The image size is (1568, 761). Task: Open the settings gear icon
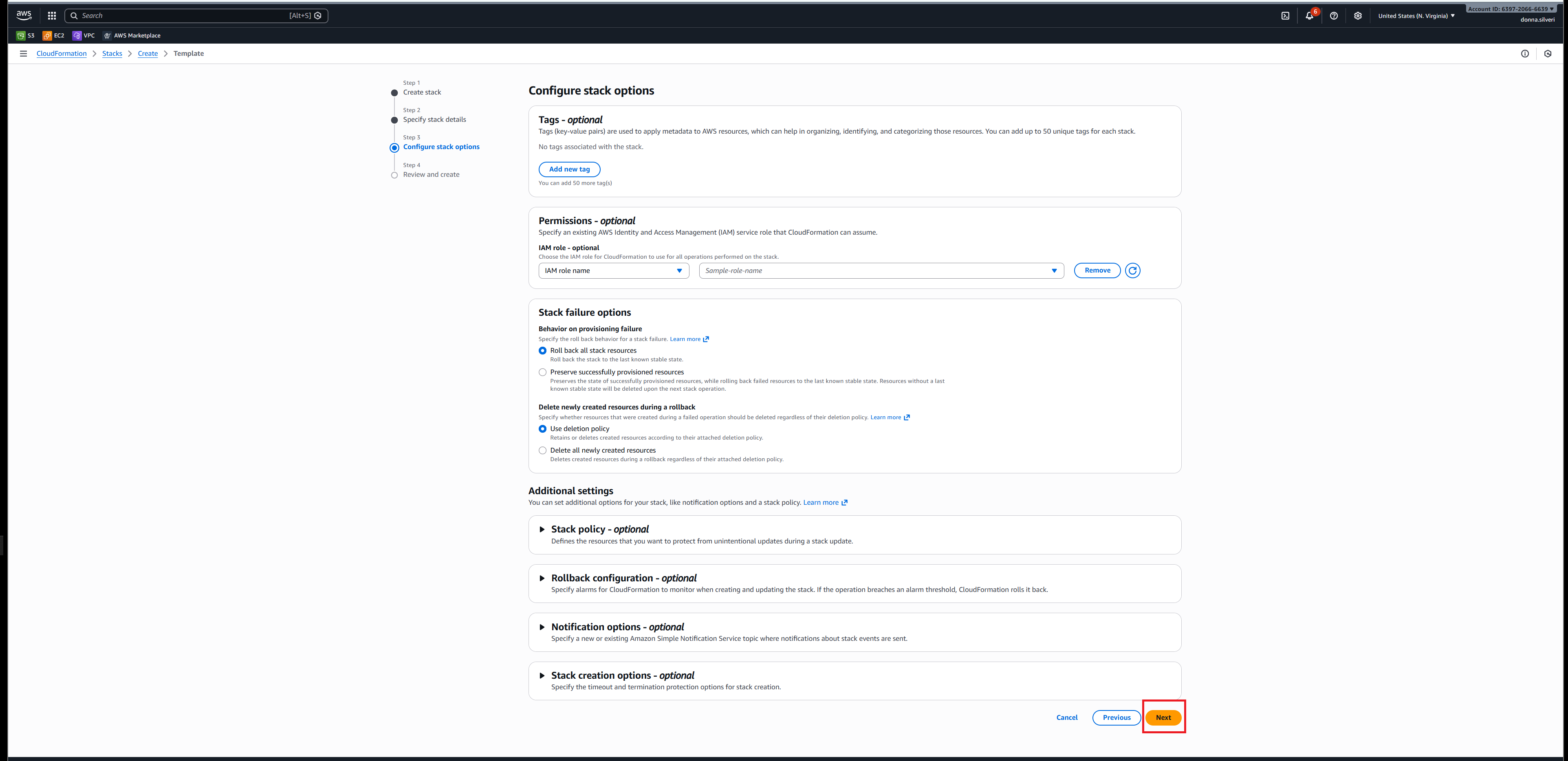point(1357,16)
